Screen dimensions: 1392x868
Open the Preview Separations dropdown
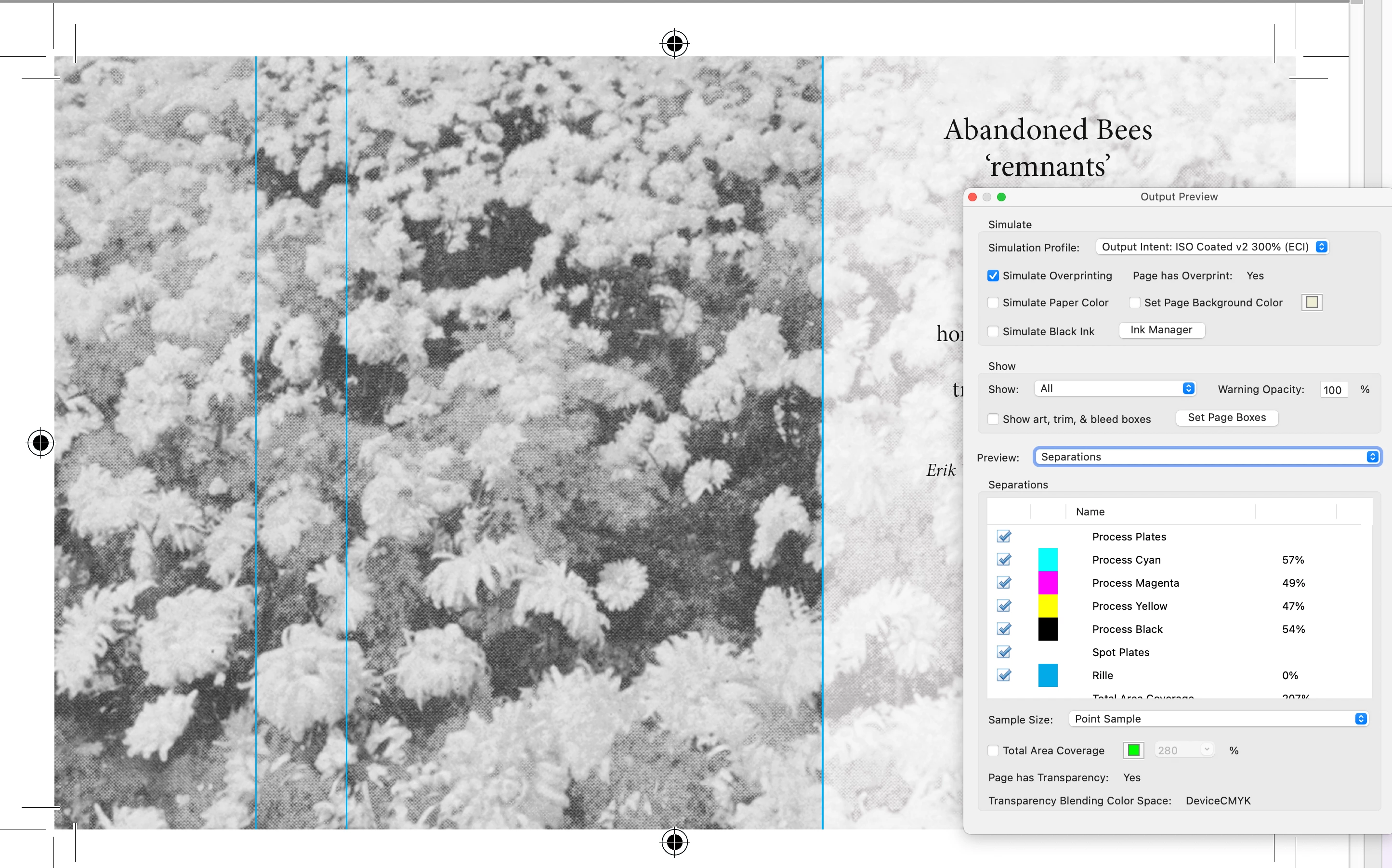[1207, 457]
